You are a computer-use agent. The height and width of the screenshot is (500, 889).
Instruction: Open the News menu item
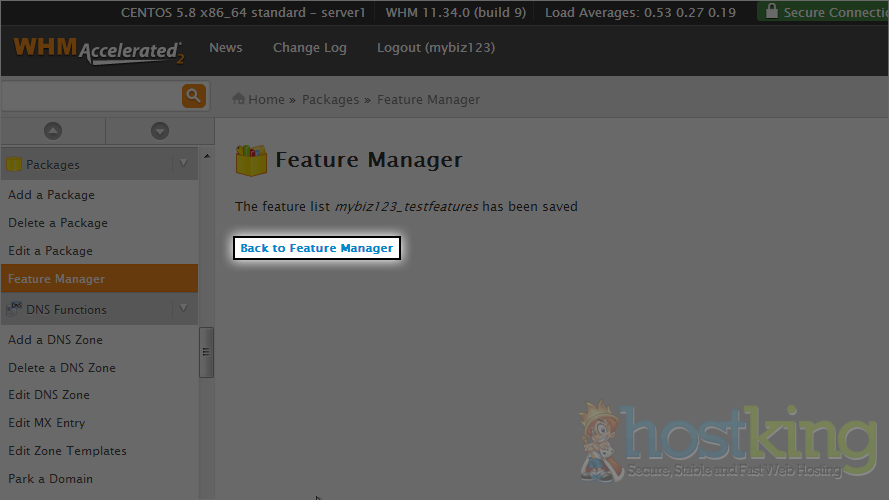[x=226, y=48]
